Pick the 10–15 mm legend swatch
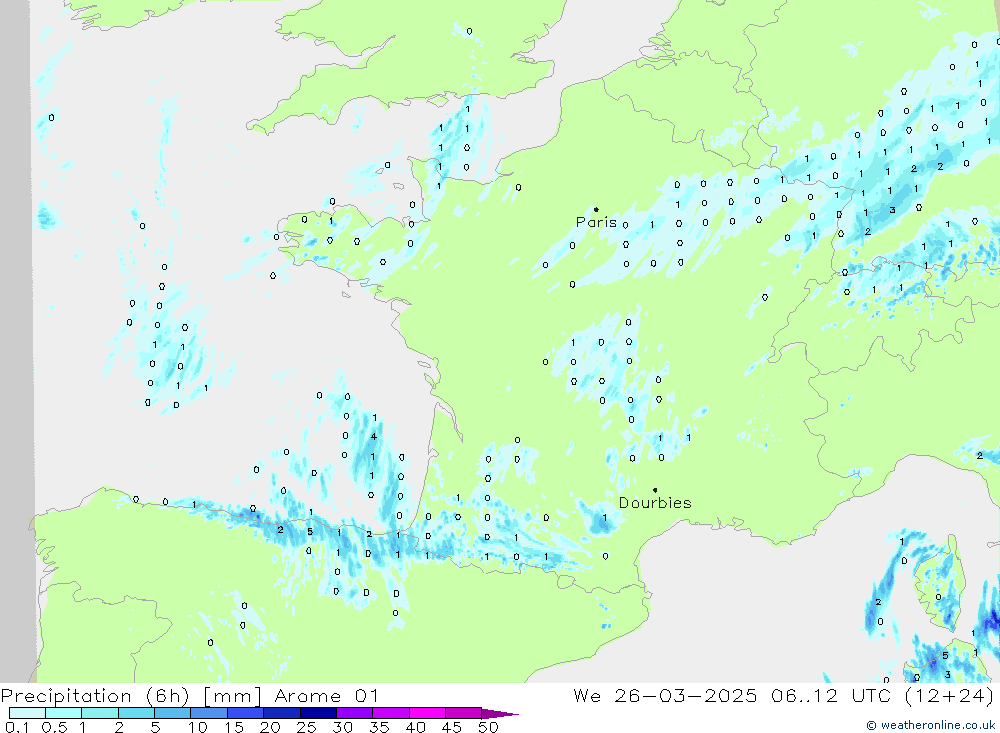The width and height of the screenshot is (1000, 733). point(209,713)
